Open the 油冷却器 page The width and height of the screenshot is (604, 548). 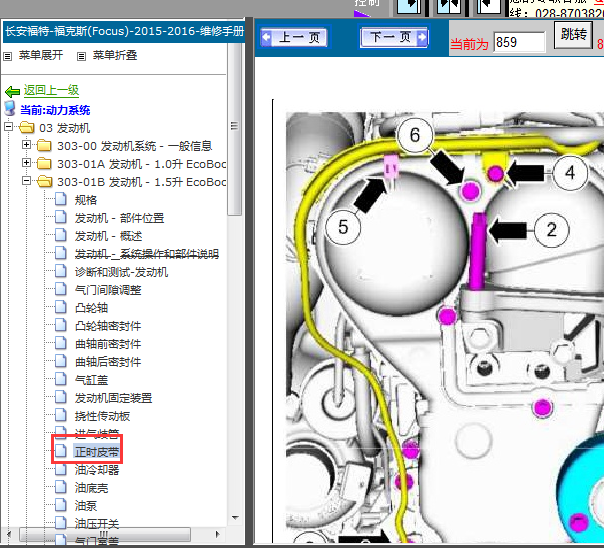[x=97, y=470]
